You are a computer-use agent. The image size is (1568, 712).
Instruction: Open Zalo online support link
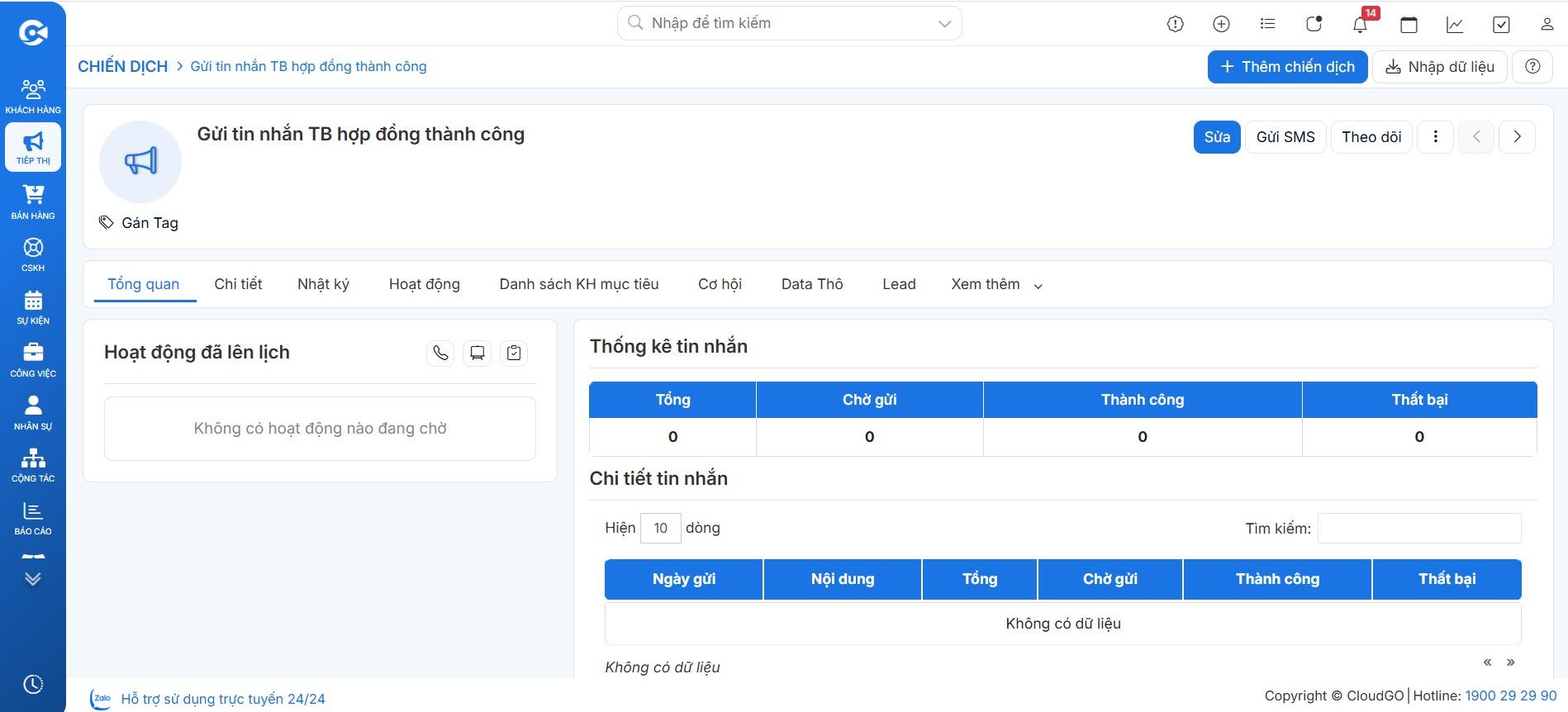pyautogui.click(x=208, y=699)
